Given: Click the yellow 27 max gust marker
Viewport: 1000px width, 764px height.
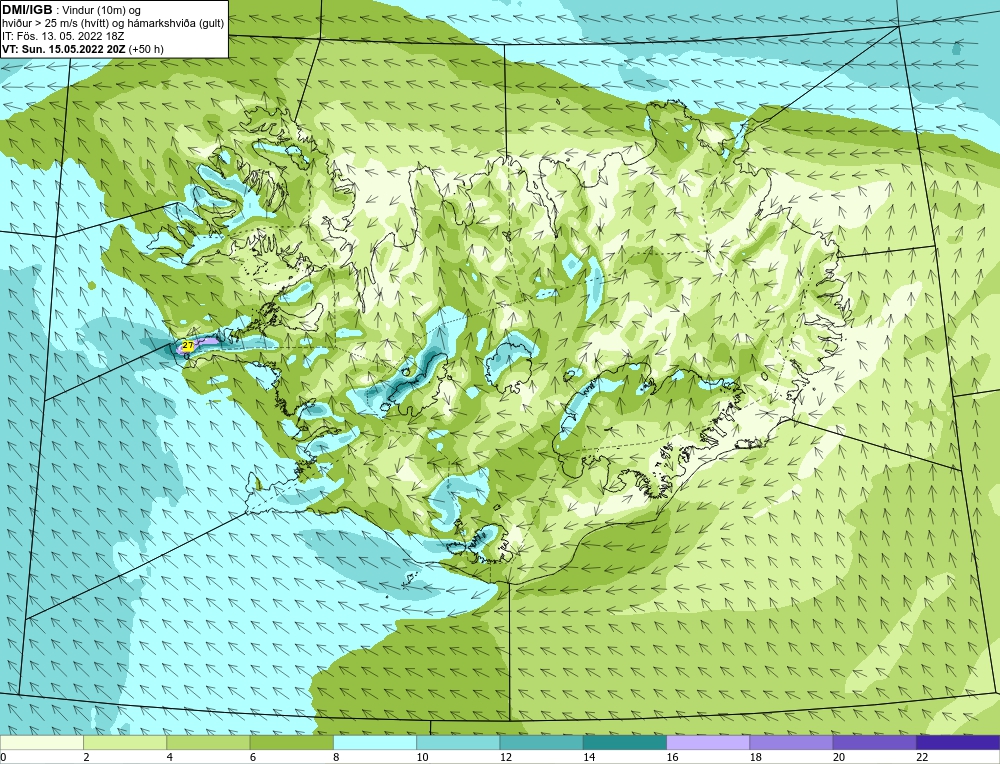Looking at the screenshot, I should (188, 345).
